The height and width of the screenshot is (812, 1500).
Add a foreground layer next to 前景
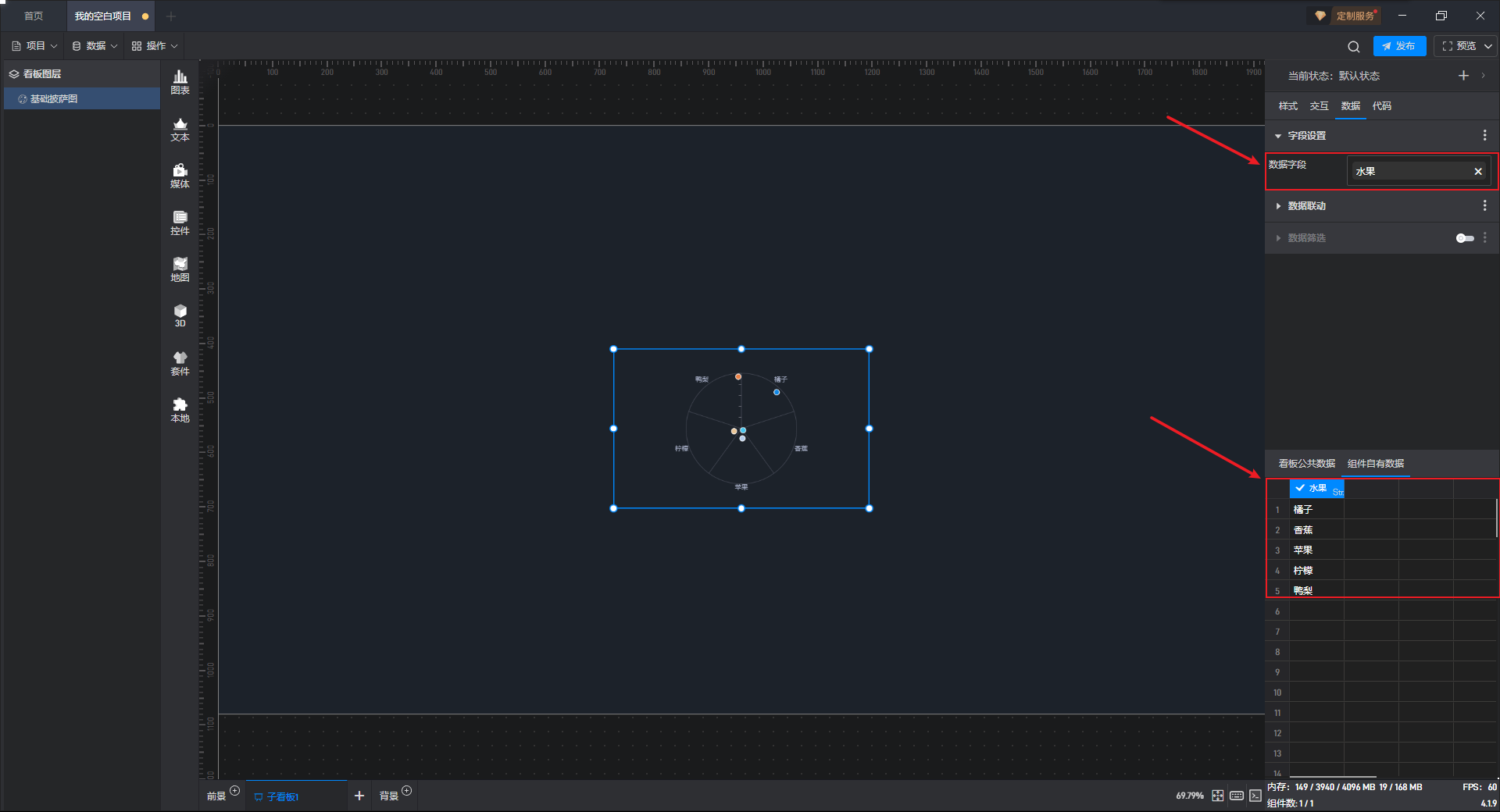tap(234, 791)
